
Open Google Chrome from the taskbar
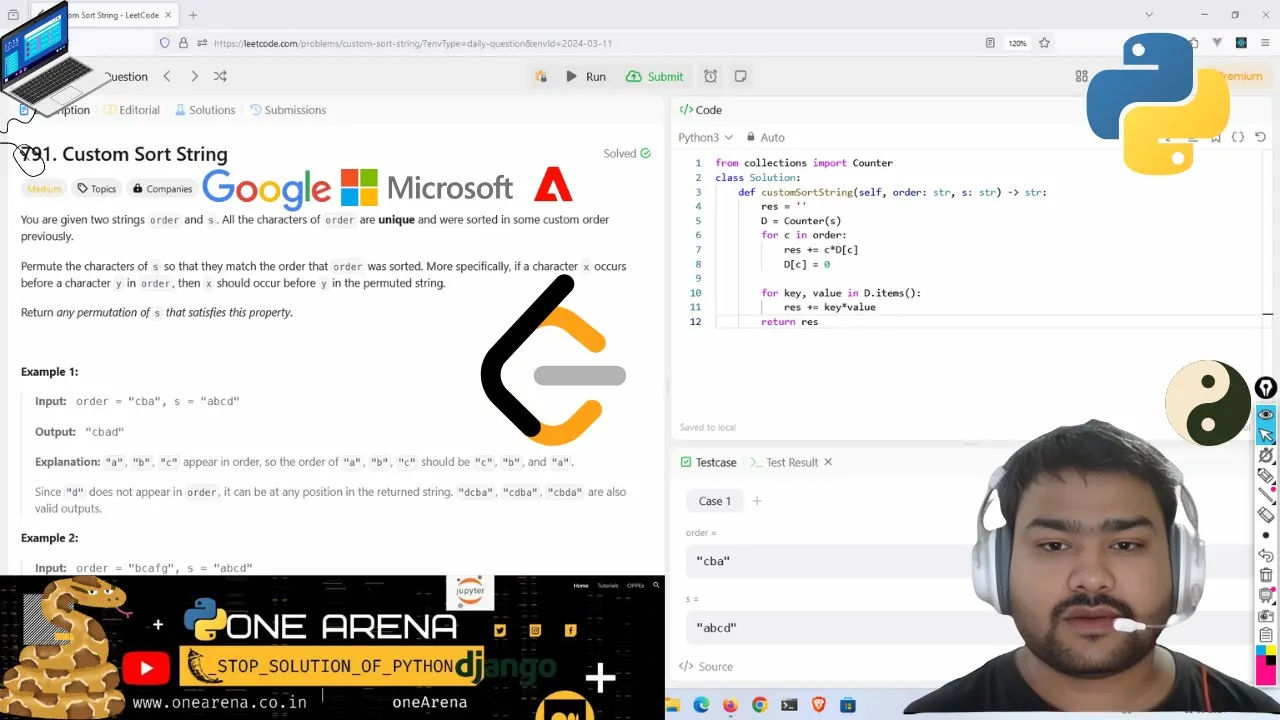click(x=759, y=705)
